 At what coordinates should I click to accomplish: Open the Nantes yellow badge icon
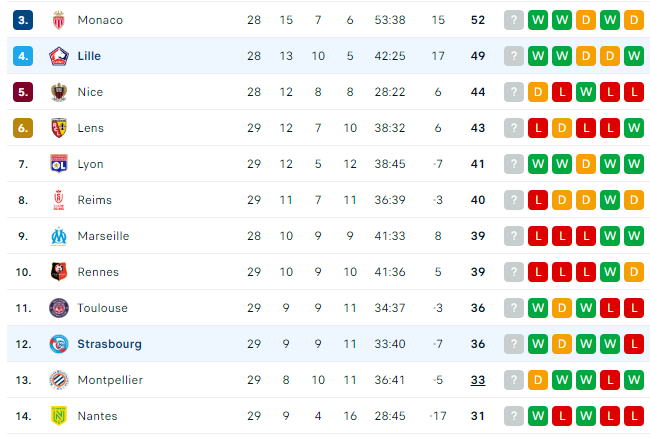pos(58,416)
